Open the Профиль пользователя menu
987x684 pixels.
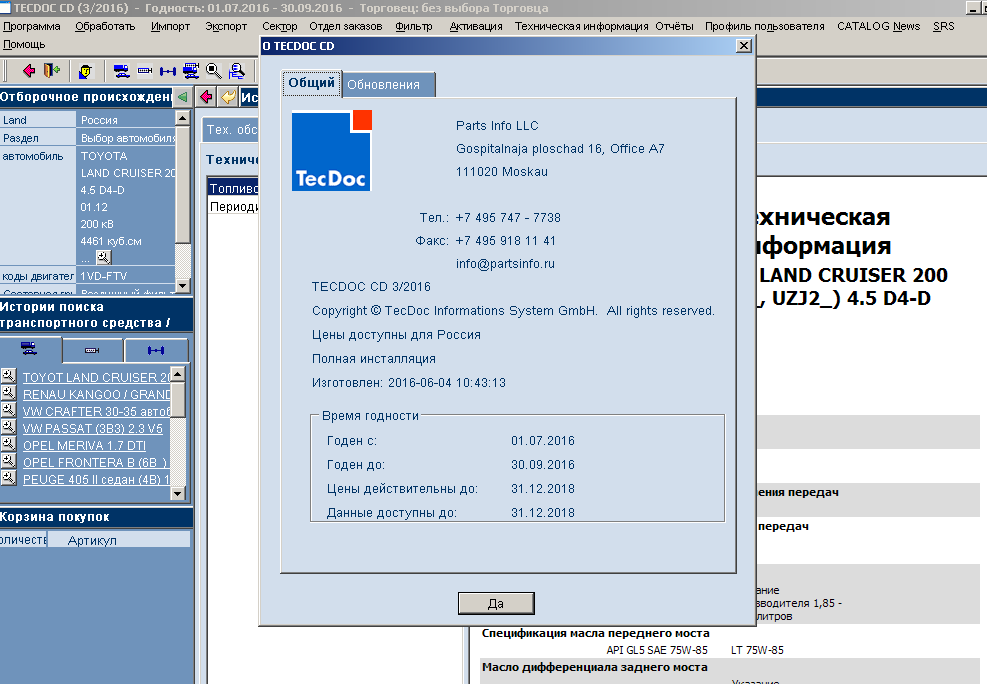pos(764,26)
